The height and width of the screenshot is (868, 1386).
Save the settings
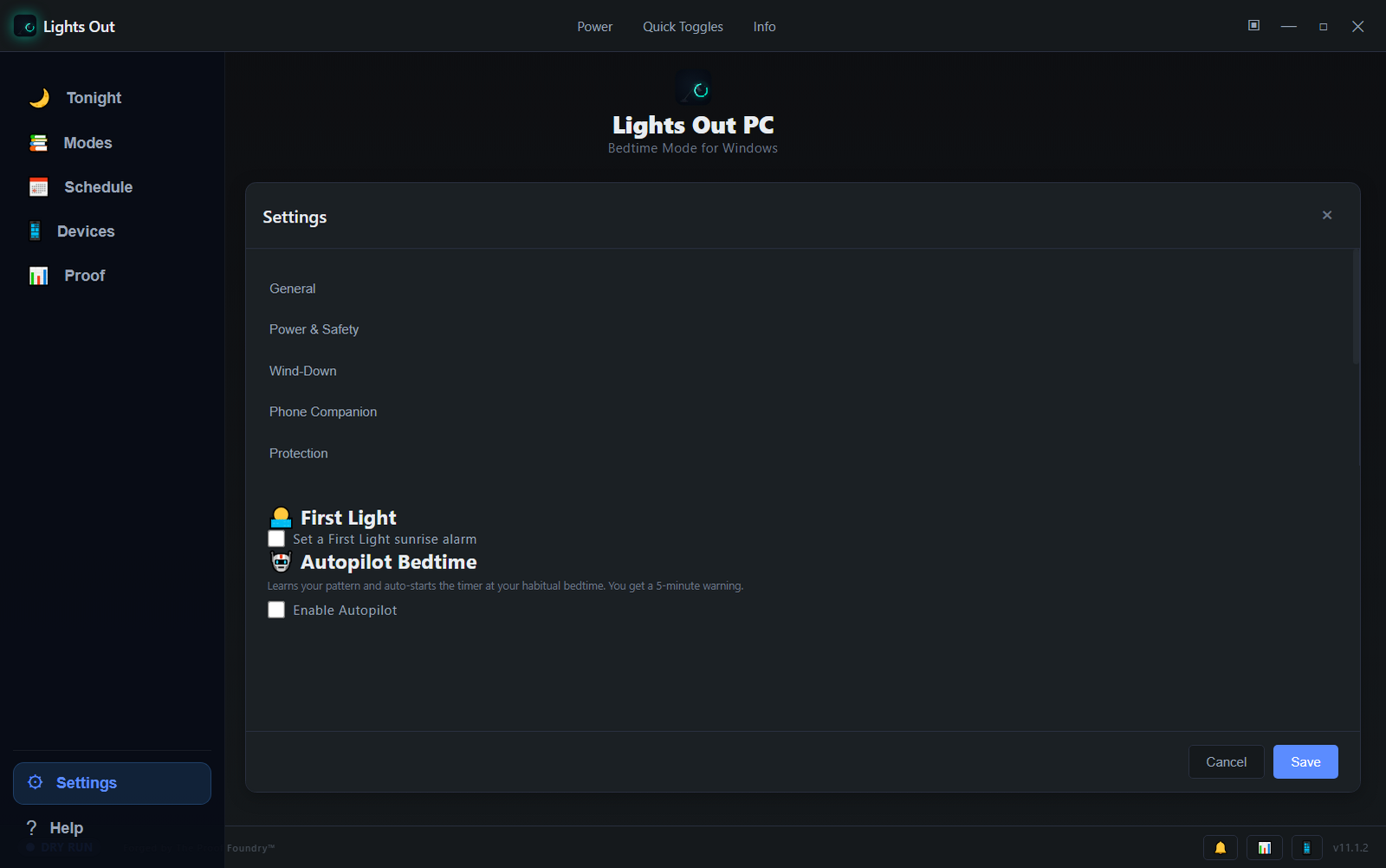tap(1305, 762)
